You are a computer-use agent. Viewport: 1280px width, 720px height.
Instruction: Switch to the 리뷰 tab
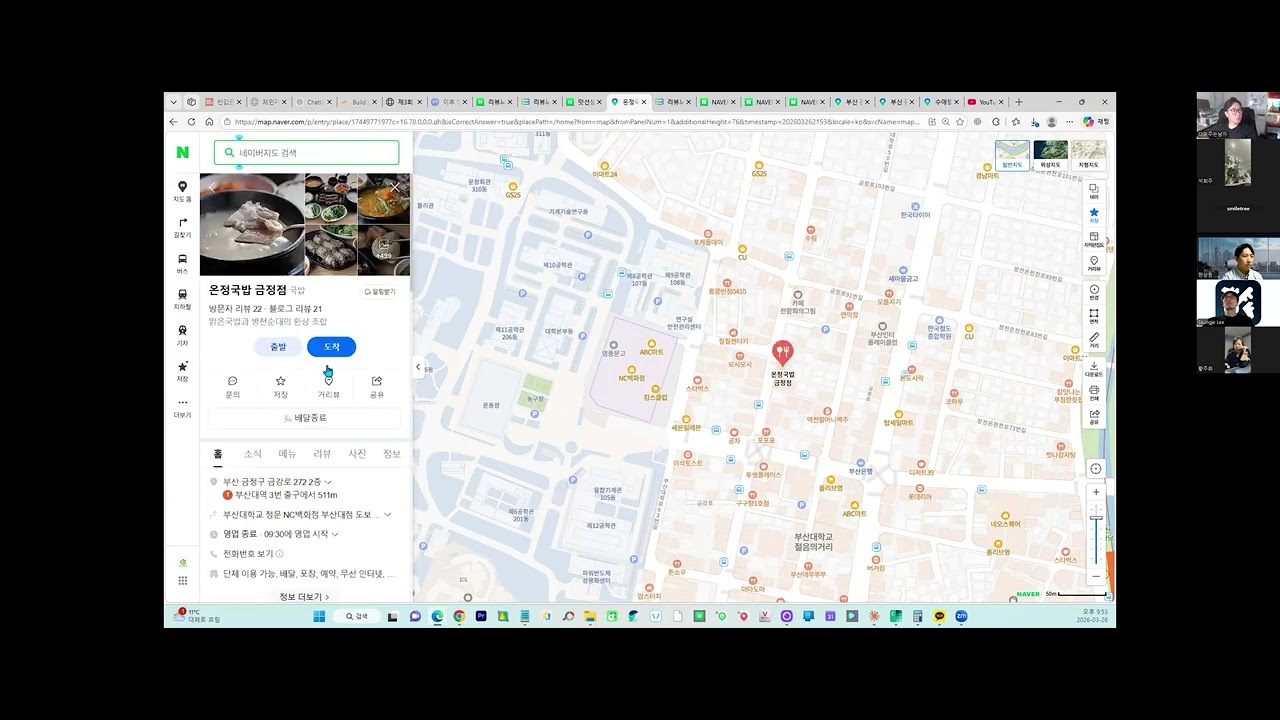click(x=322, y=454)
